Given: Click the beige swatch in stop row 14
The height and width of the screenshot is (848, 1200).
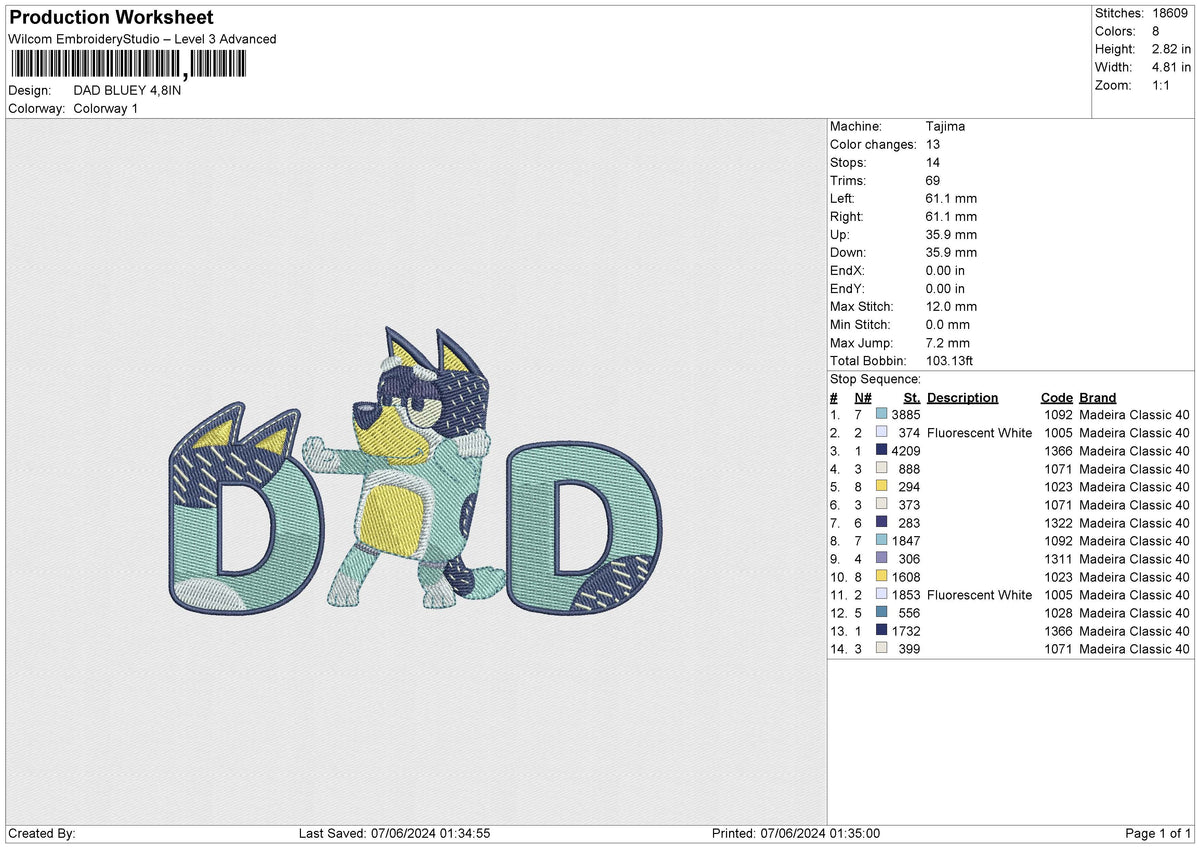Looking at the screenshot, I should coord(881,648).
